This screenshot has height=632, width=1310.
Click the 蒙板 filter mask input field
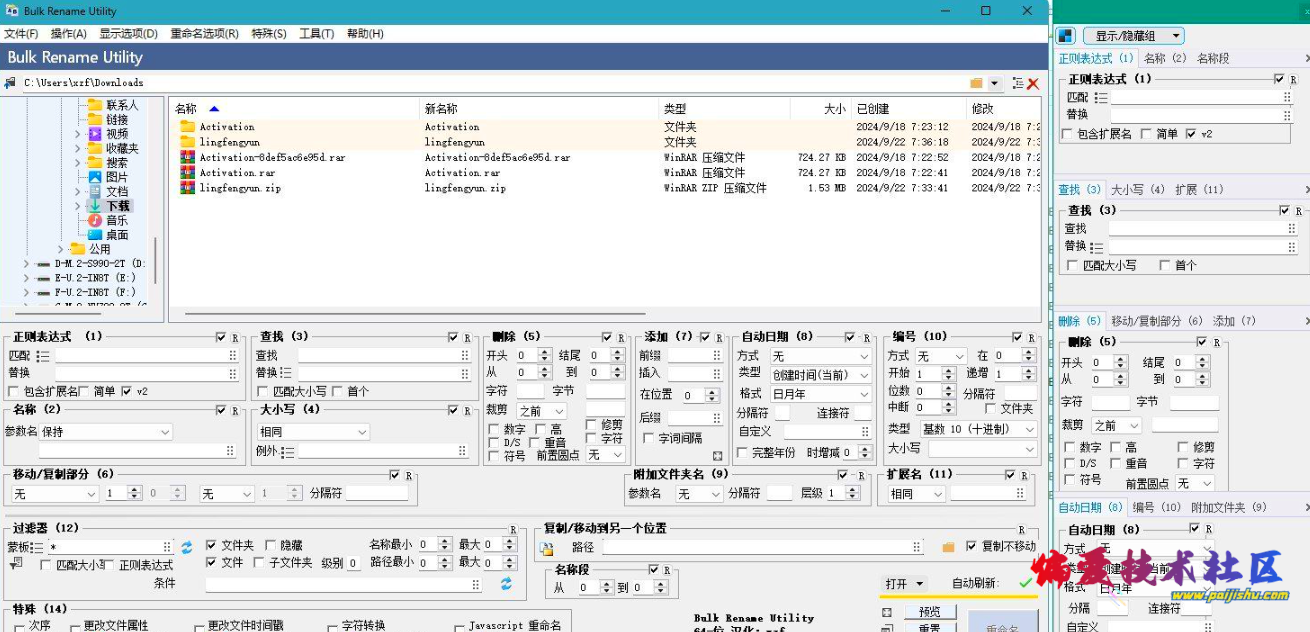(x=111, y=547)
